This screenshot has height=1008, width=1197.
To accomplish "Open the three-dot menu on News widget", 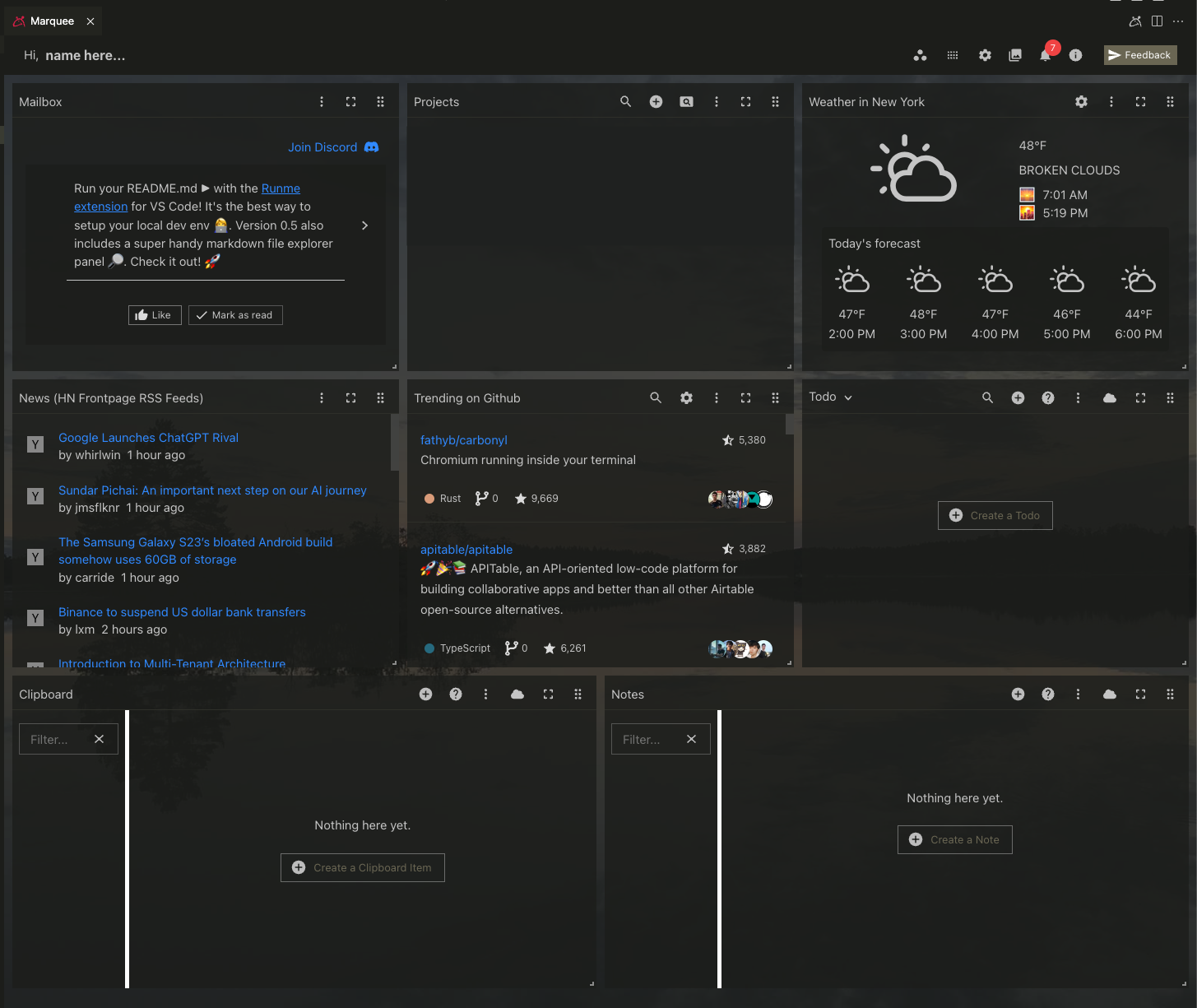I will pyautogui.click(x=322, y=397).
